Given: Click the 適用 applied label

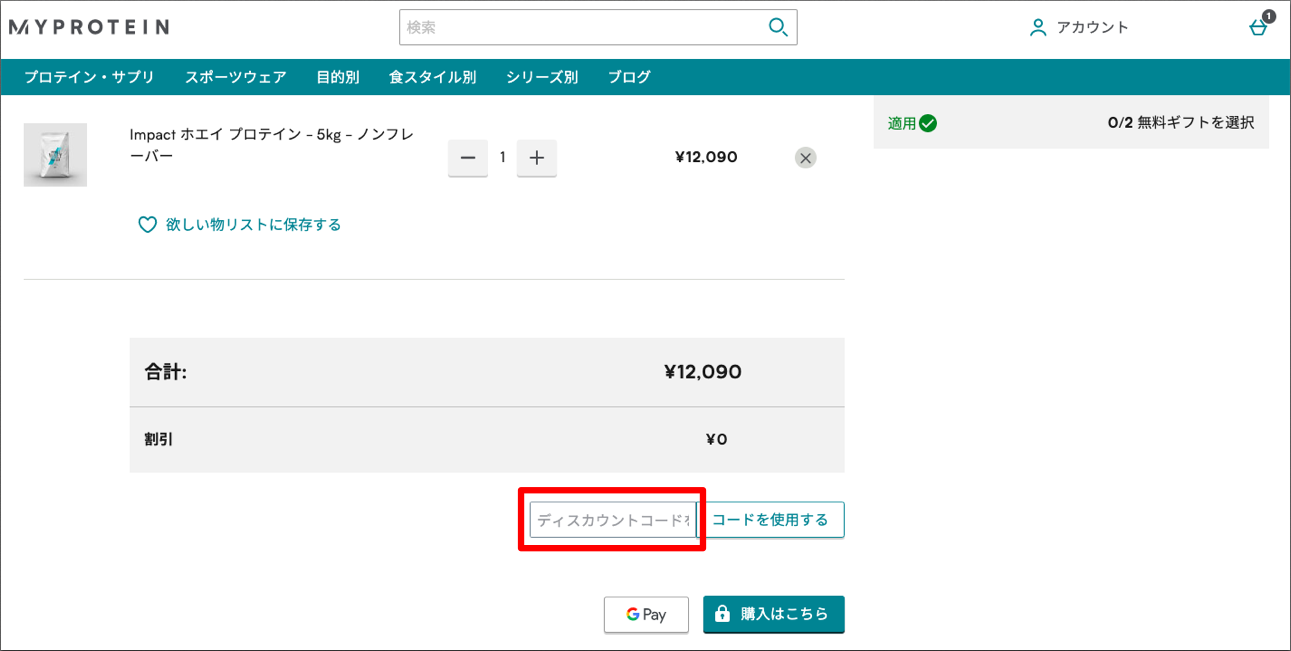Looking at the screenshot, I should point(902,123).
